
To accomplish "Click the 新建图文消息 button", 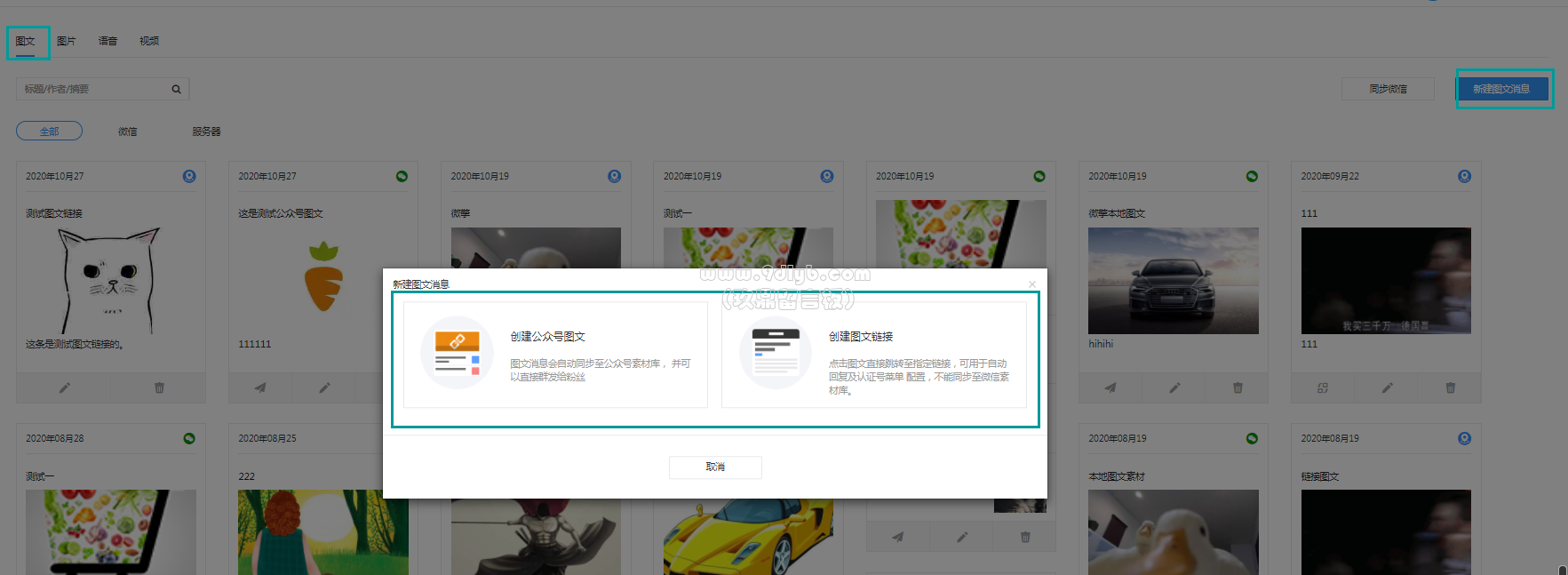I will (x=1501, y=89).
